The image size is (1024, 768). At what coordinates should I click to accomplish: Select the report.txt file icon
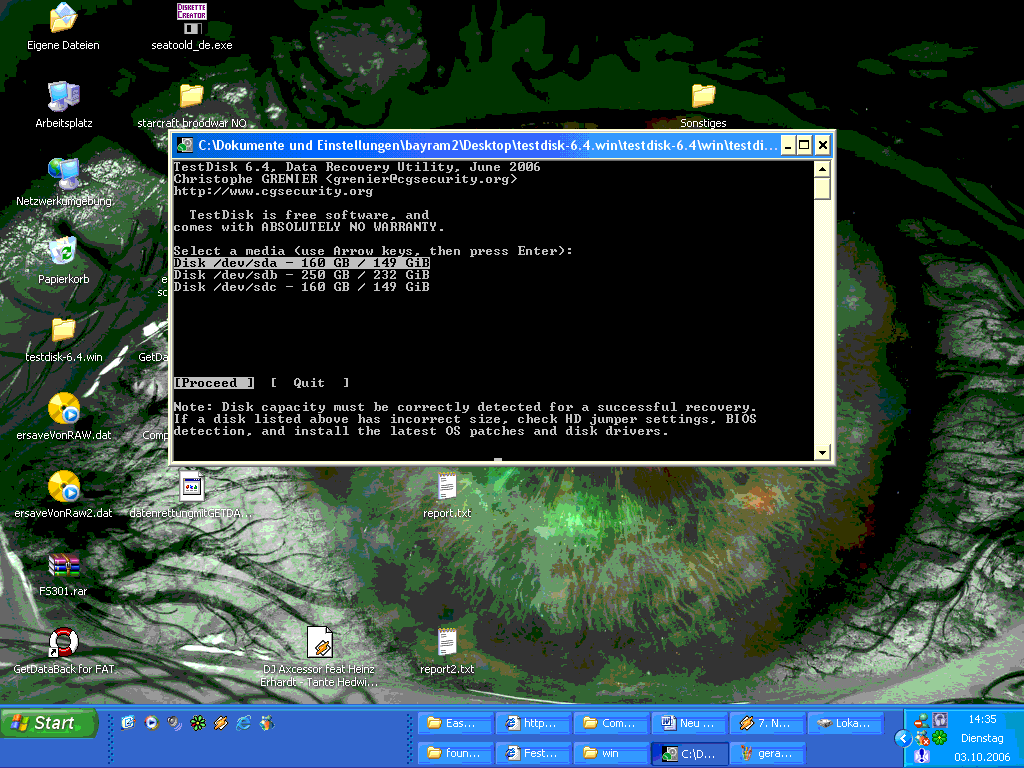tap(447, 487)
